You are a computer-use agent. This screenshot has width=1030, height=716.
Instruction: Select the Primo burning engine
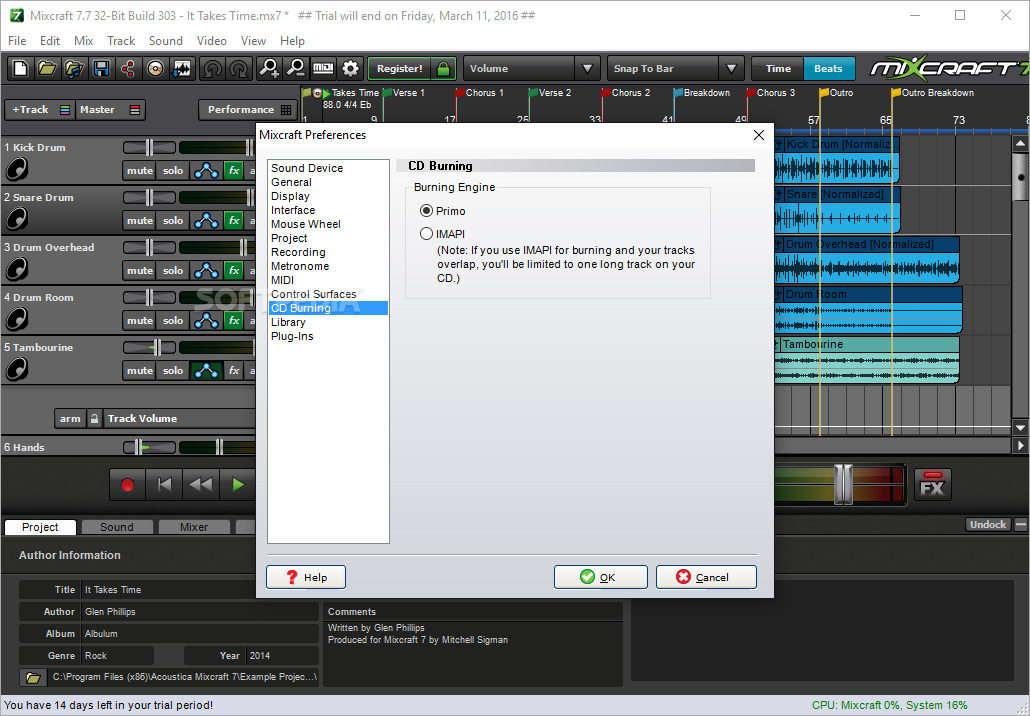point(426,211)
